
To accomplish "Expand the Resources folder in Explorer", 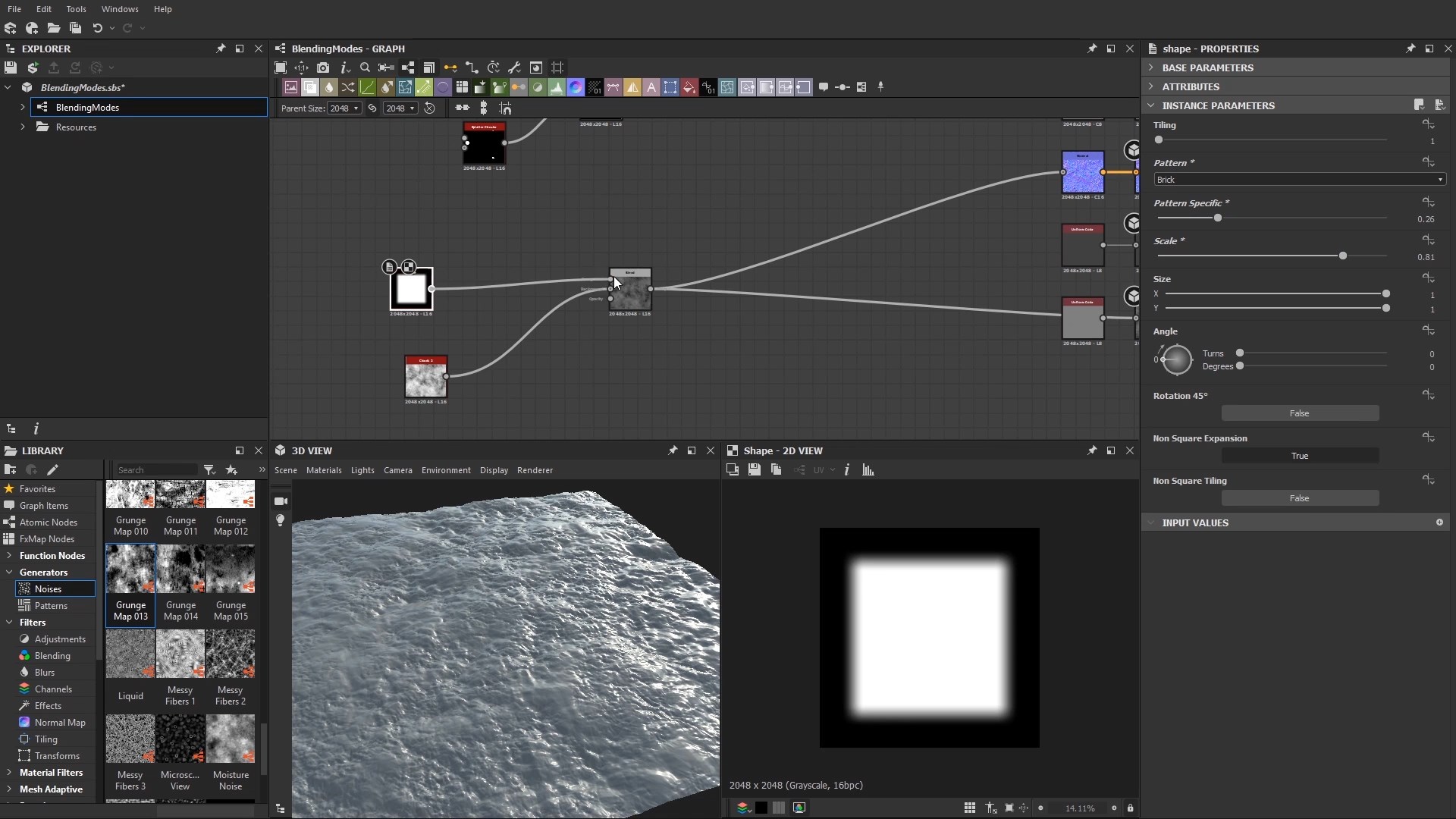I will 22,127.
